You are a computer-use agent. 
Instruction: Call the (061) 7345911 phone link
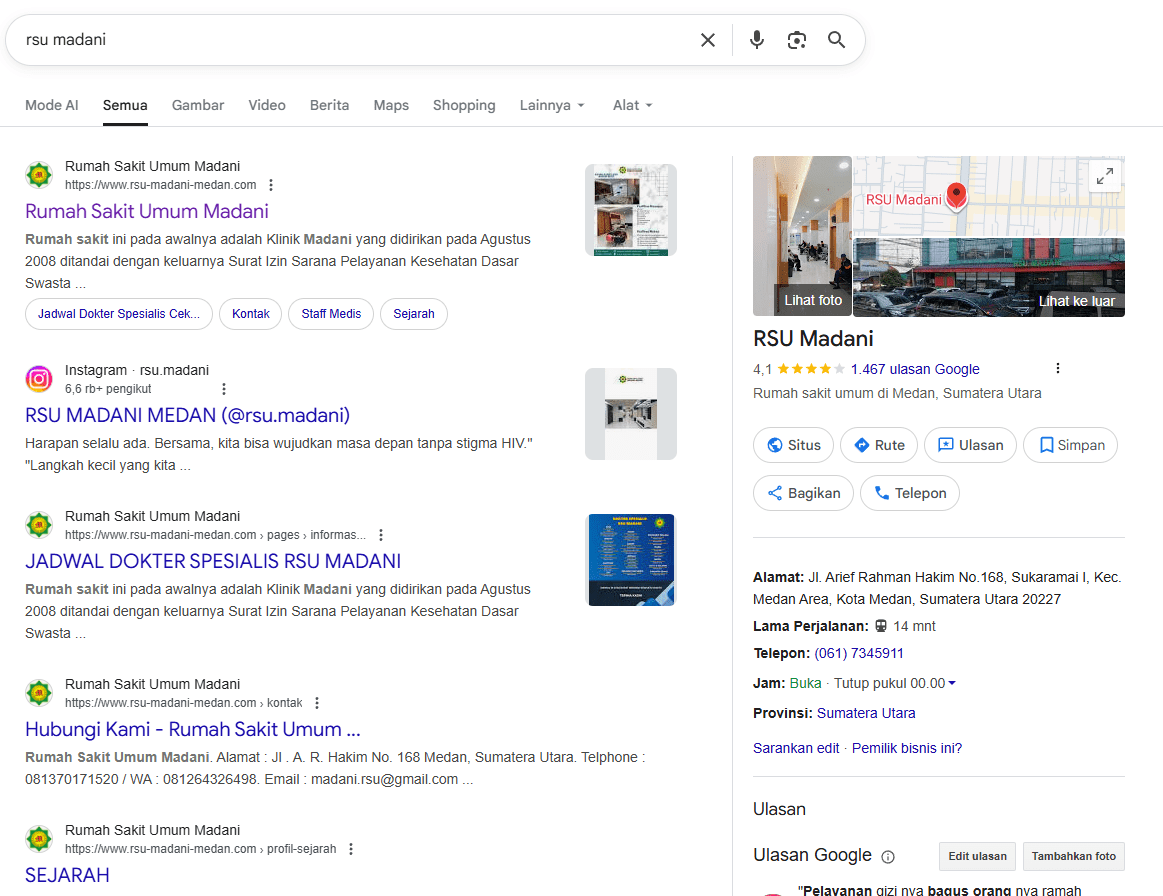(858, 653)
